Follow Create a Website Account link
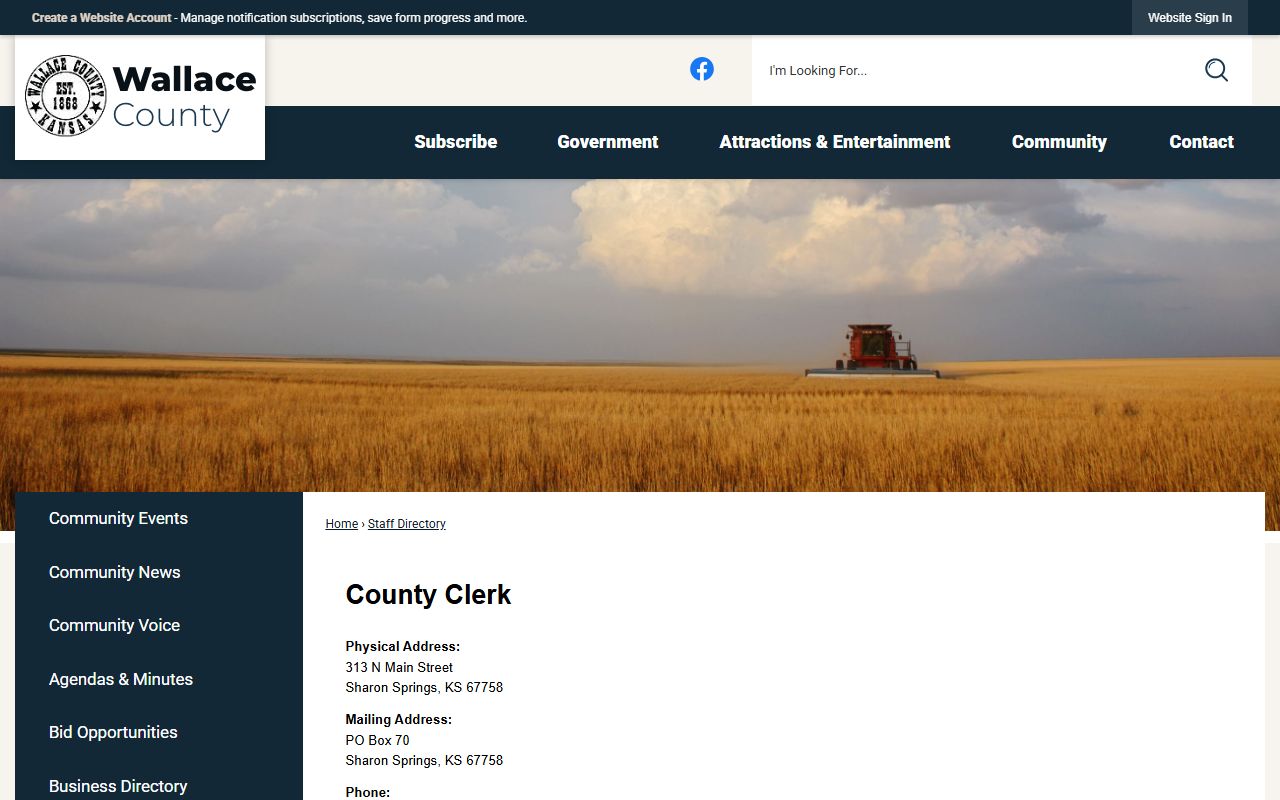1280x800 pixels. pos(102,18)
